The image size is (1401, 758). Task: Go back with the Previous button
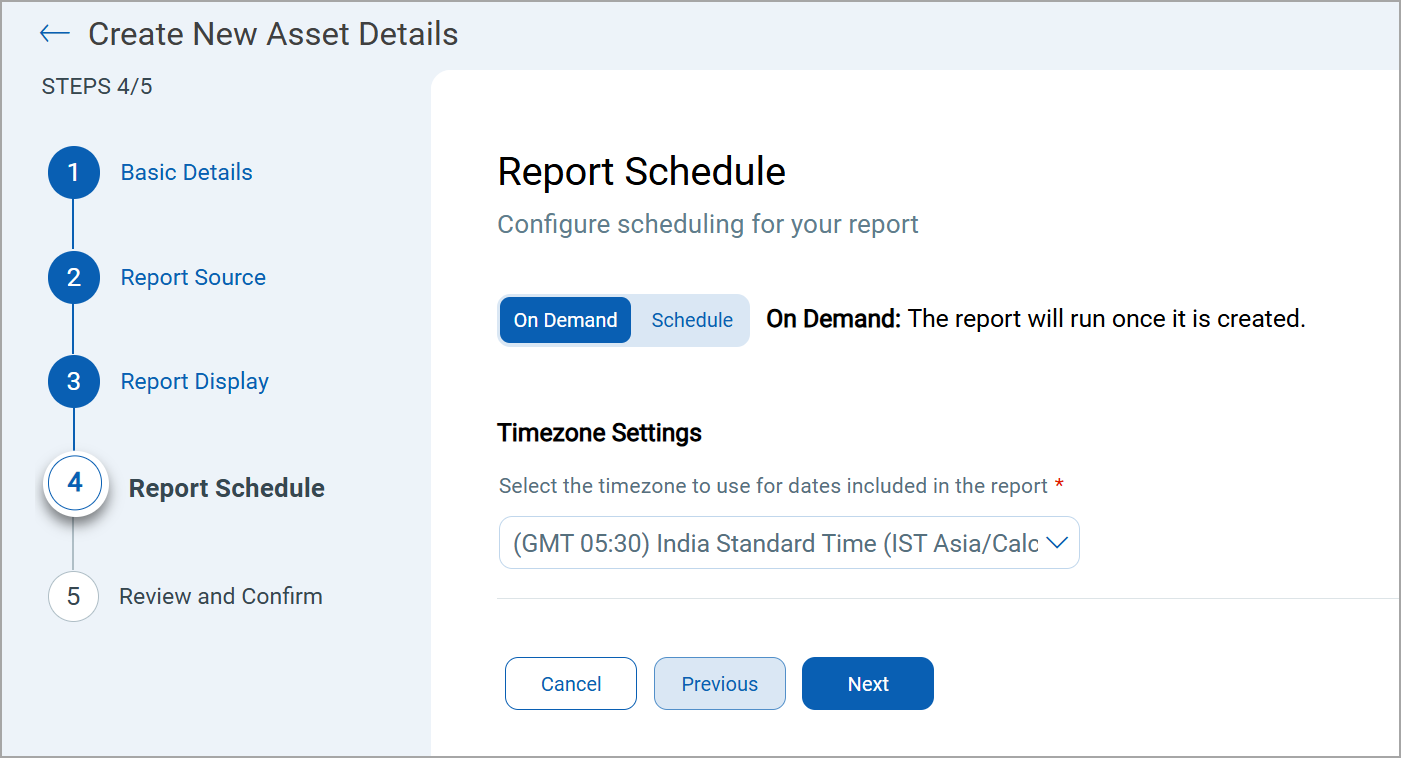pos(720,684)
